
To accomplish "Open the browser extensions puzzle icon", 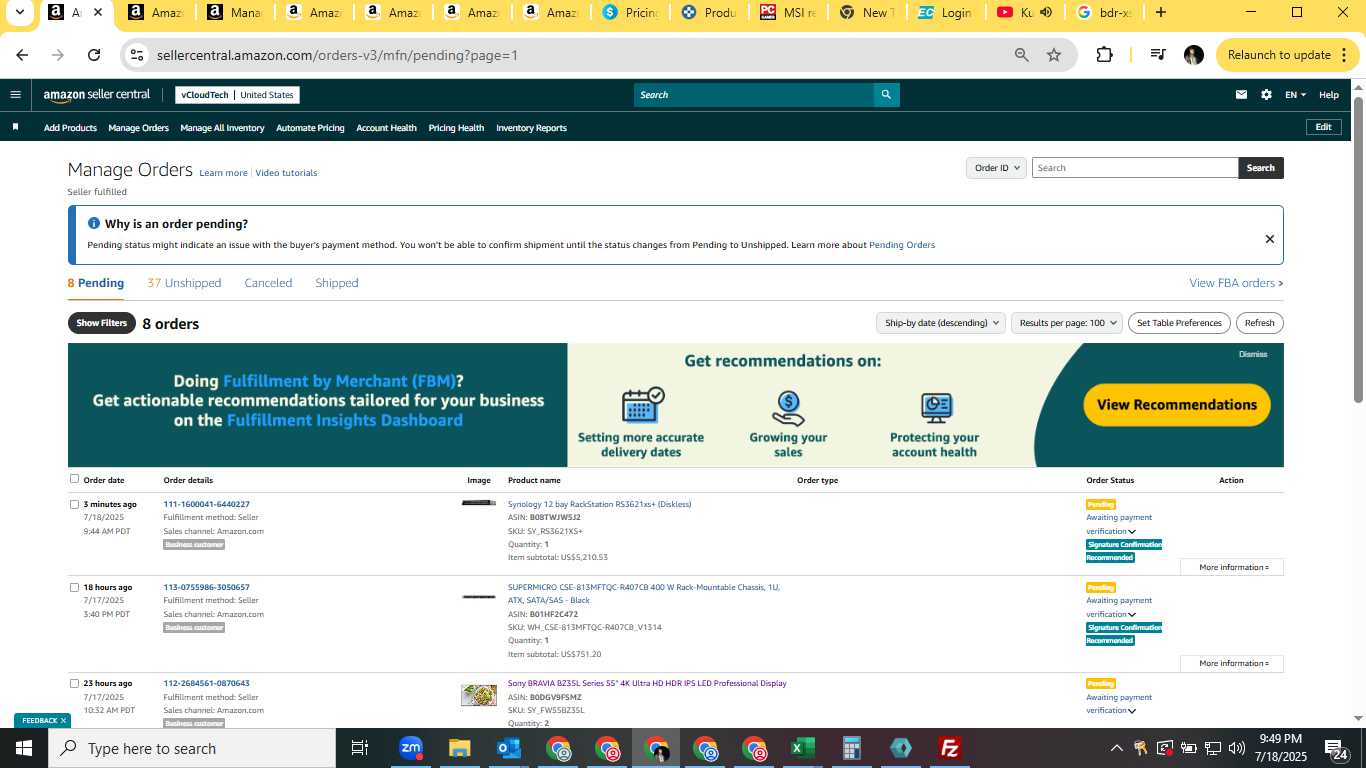I will point(1104,55).
